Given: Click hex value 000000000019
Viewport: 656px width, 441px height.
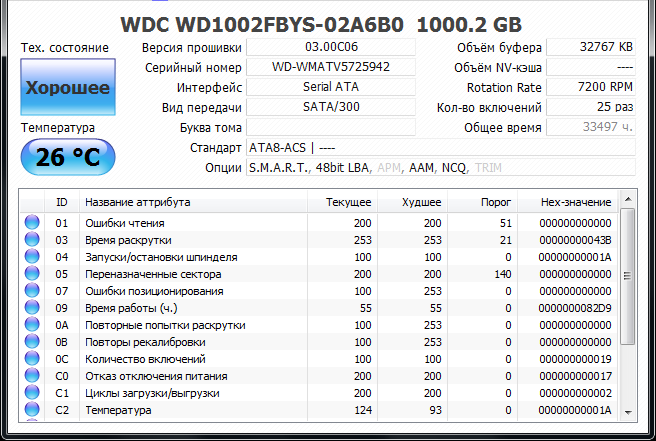Looking at the screenshot, I should [575, 359].
